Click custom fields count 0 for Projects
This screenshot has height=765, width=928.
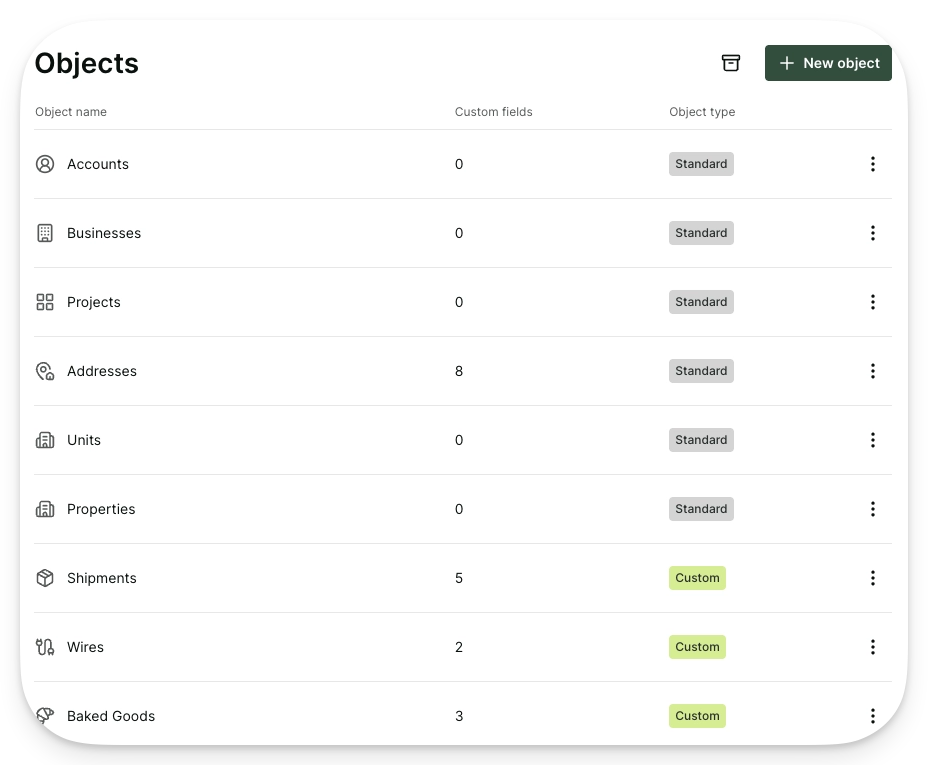pyautogui.click(x=459, y=302)
